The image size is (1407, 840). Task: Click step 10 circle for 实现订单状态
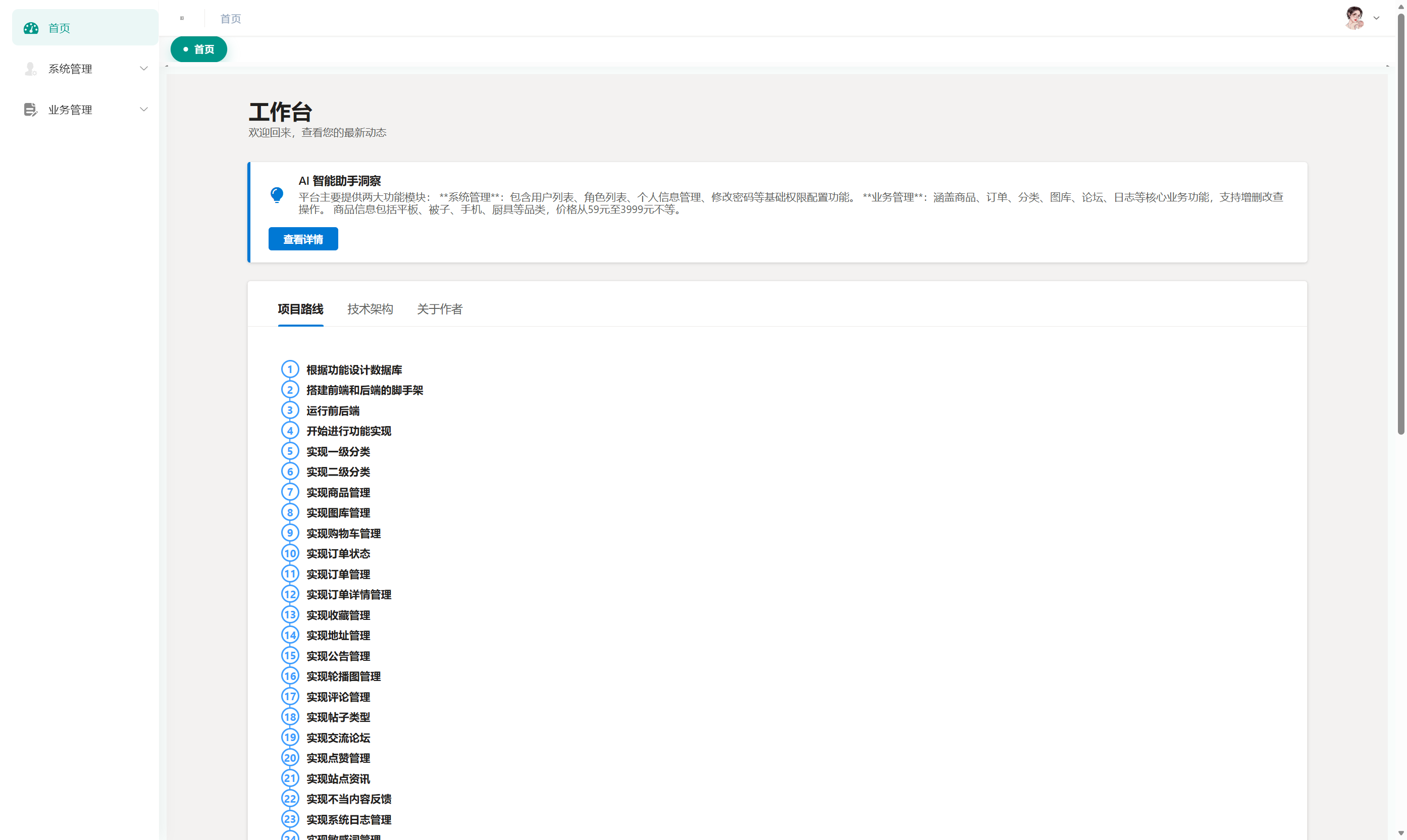(x=290, y=553)
